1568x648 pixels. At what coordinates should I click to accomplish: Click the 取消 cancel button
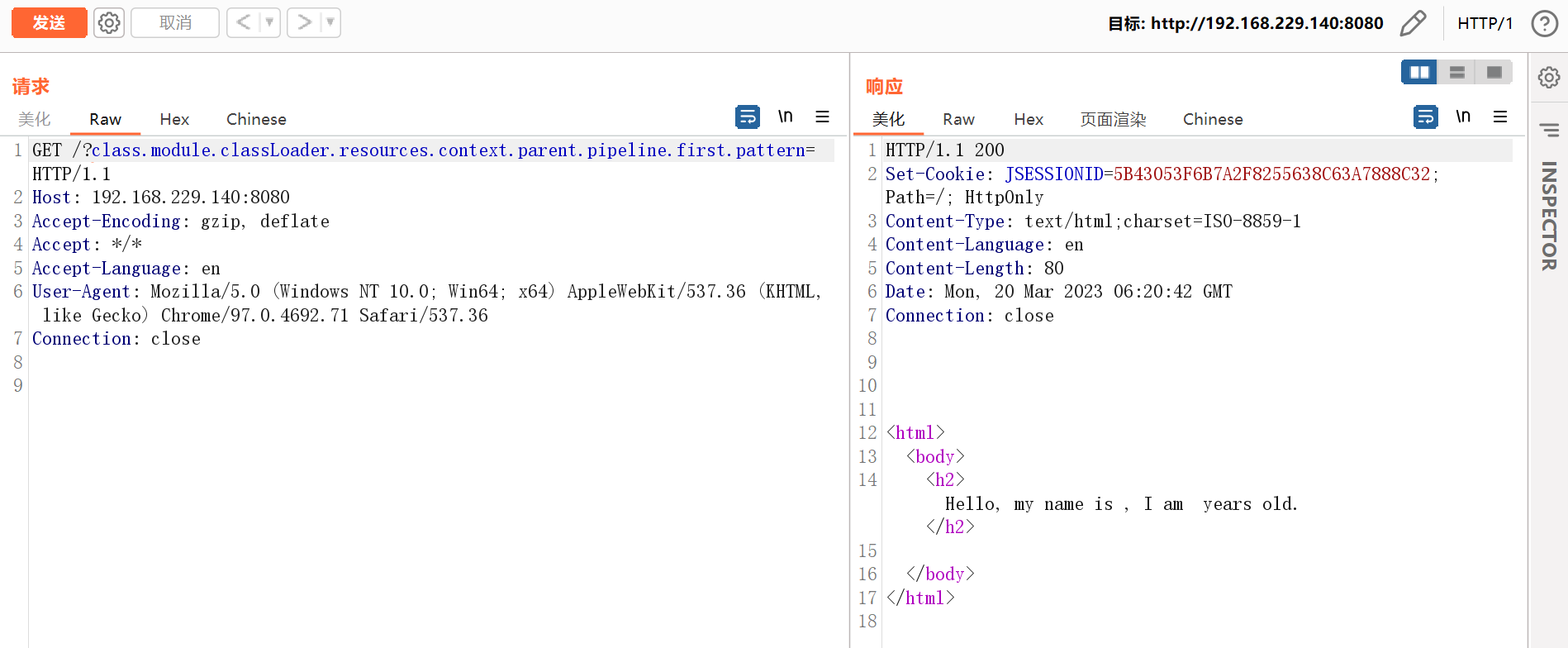[175, 23]
